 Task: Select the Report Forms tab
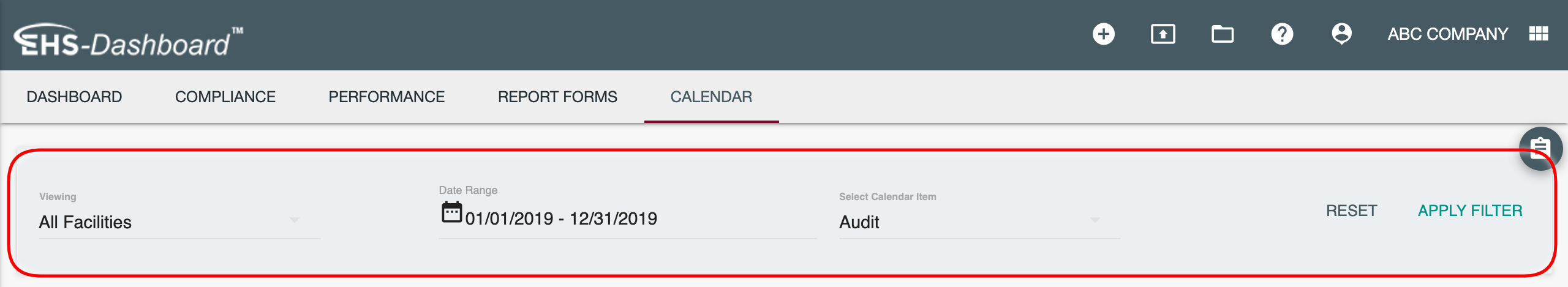[557, 97]
